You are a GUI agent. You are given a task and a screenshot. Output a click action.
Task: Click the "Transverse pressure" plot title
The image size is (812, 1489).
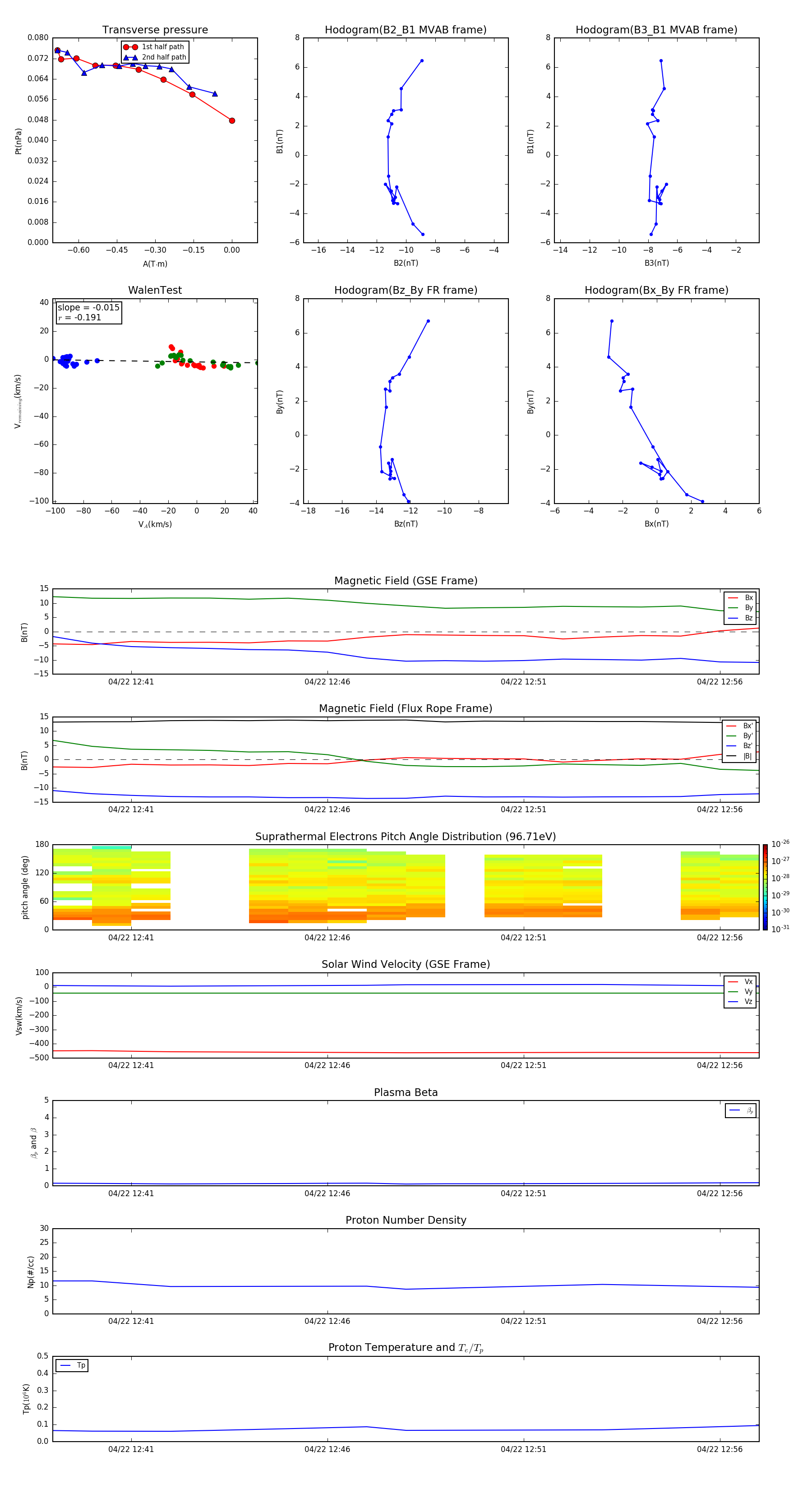[x=155, y=30]
